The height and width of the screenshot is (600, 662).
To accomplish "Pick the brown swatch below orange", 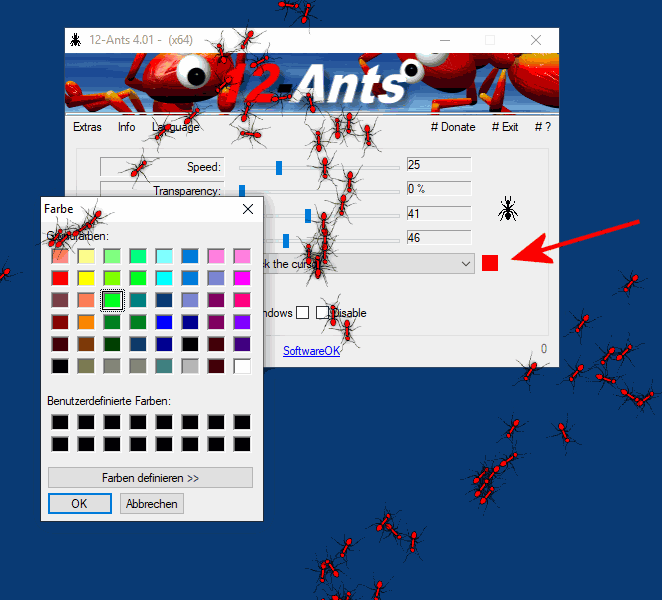I will click(x=86, y=344).
